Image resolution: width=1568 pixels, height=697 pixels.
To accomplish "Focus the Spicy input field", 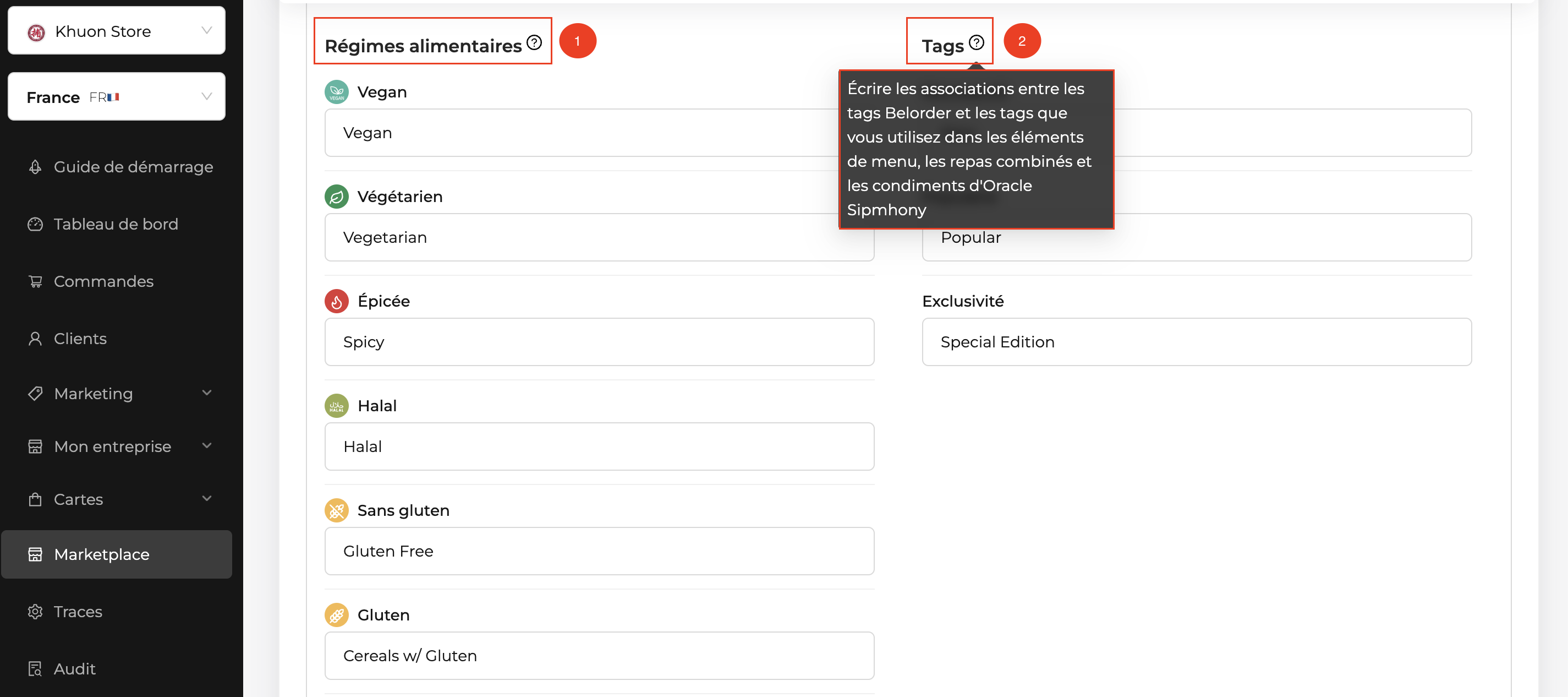I will (600, 342).
